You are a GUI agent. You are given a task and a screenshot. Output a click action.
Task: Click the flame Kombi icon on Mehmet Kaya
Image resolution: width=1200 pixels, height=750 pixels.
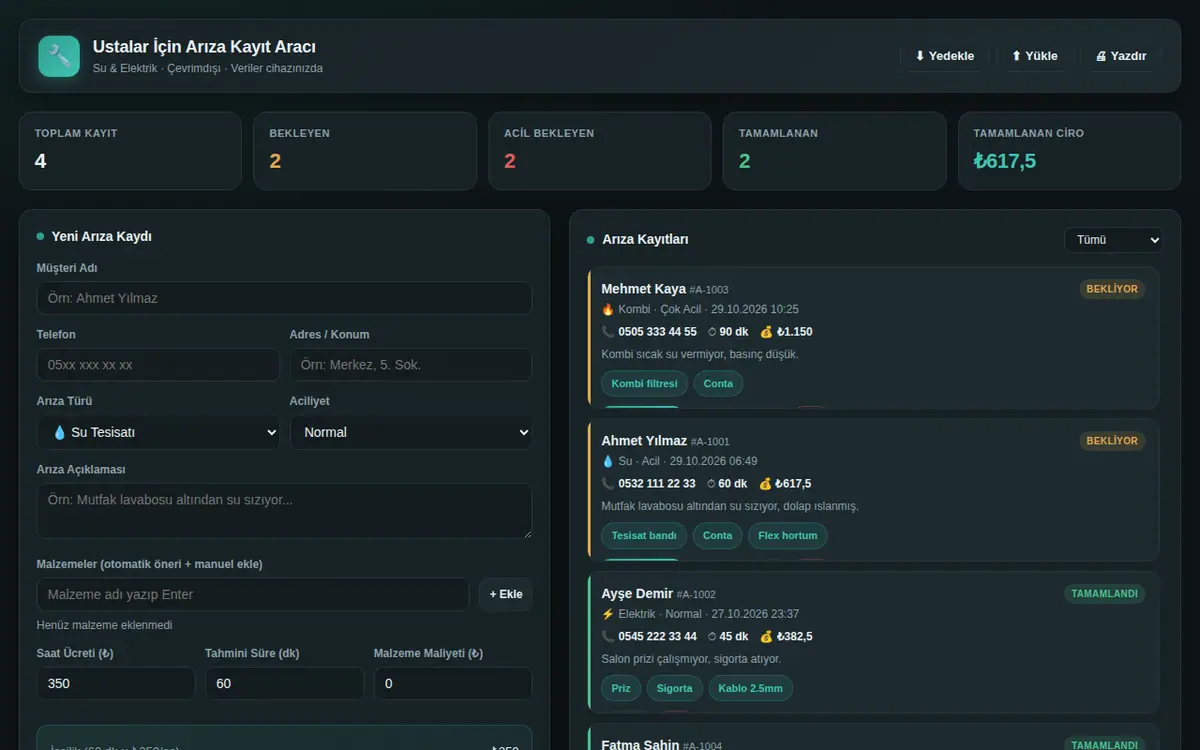click(607, 309)
